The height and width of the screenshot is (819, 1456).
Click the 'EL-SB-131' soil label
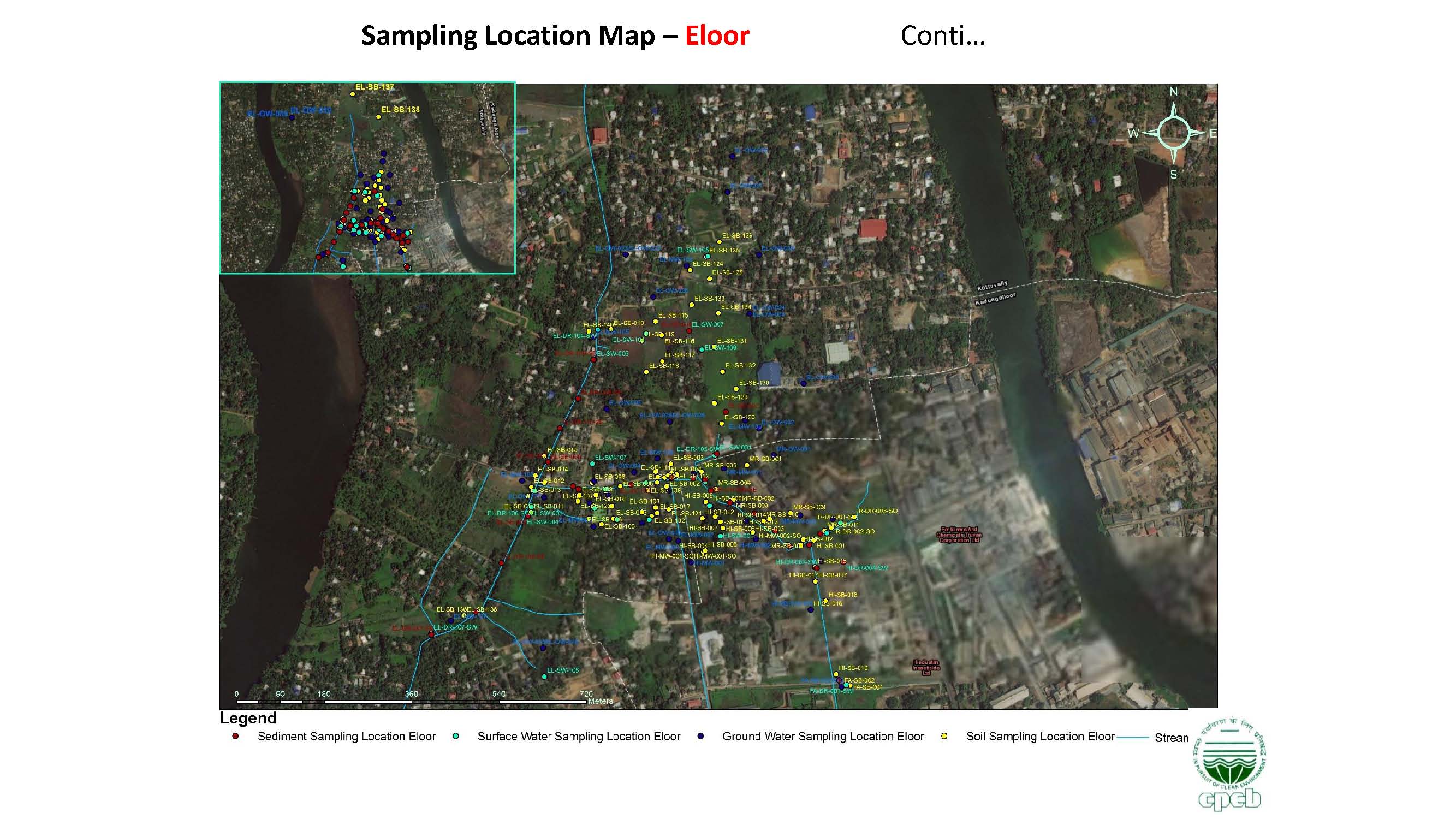coord(732,341)
